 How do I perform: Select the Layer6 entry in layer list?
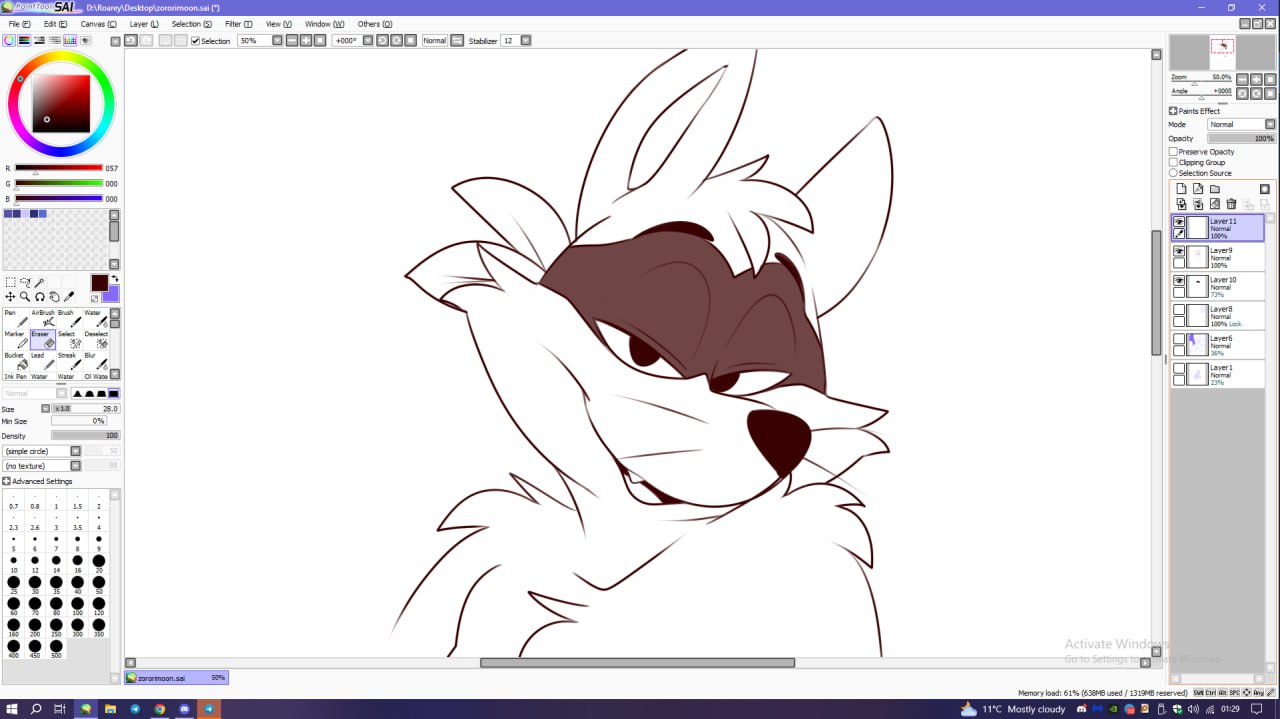(1225, 345)
